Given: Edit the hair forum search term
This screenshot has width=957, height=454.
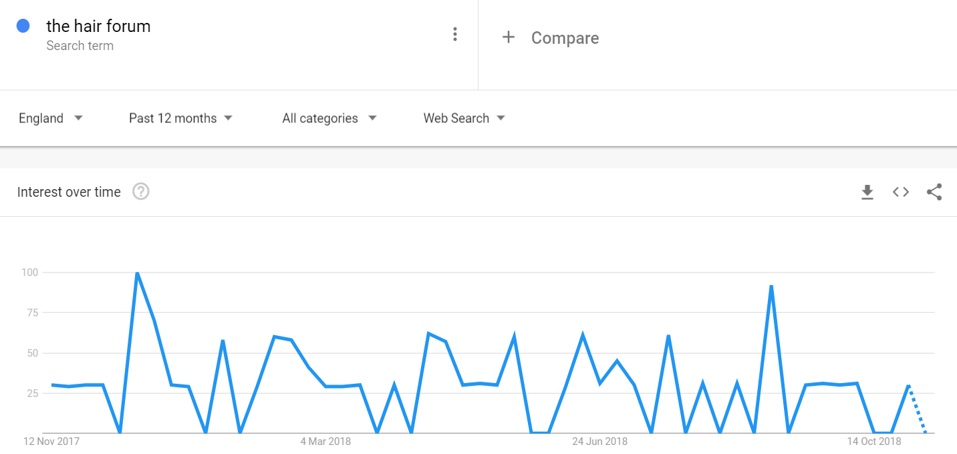Looking at the screenshot, I should [x=98, y=26].
